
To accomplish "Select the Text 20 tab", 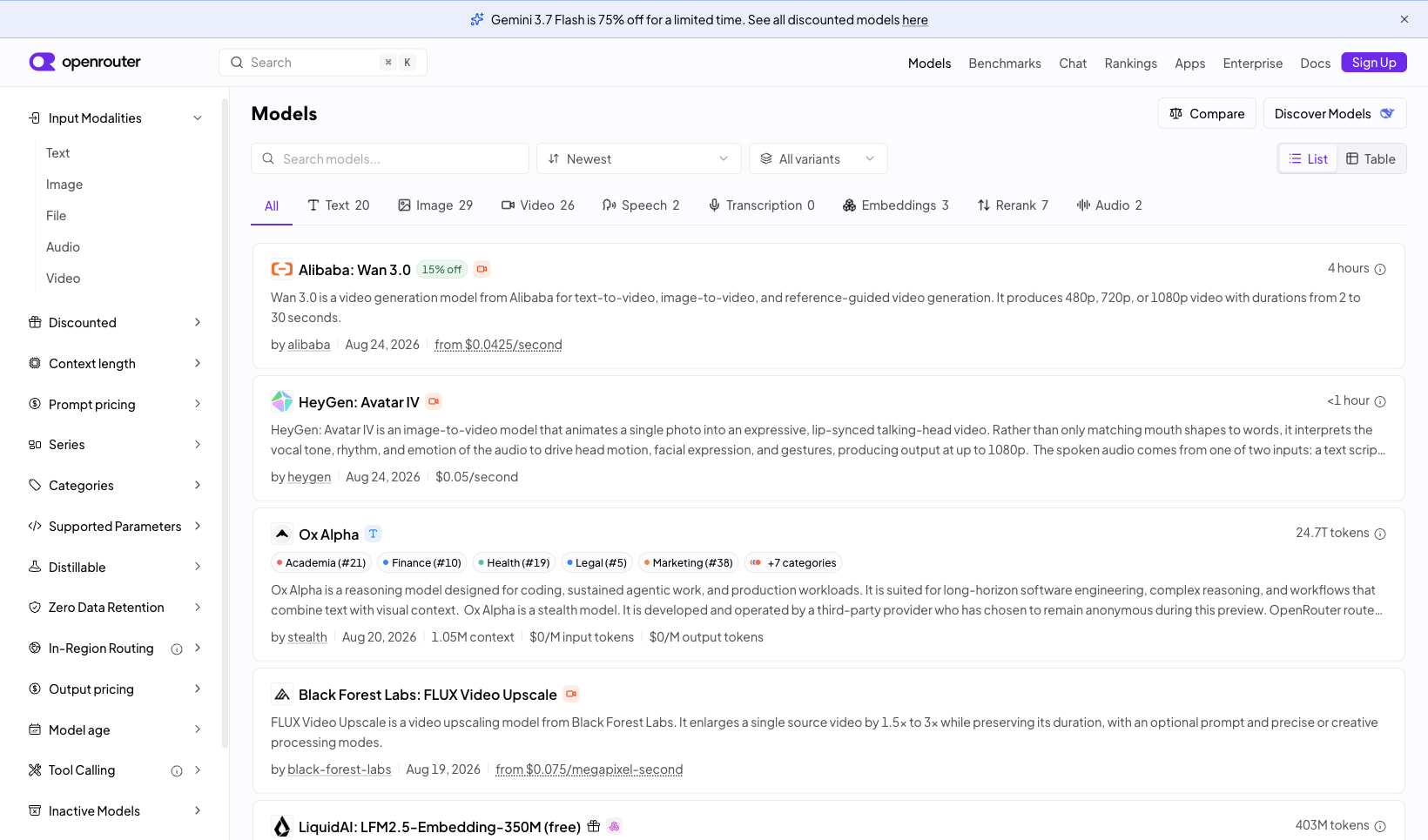I will pos(339,205).
